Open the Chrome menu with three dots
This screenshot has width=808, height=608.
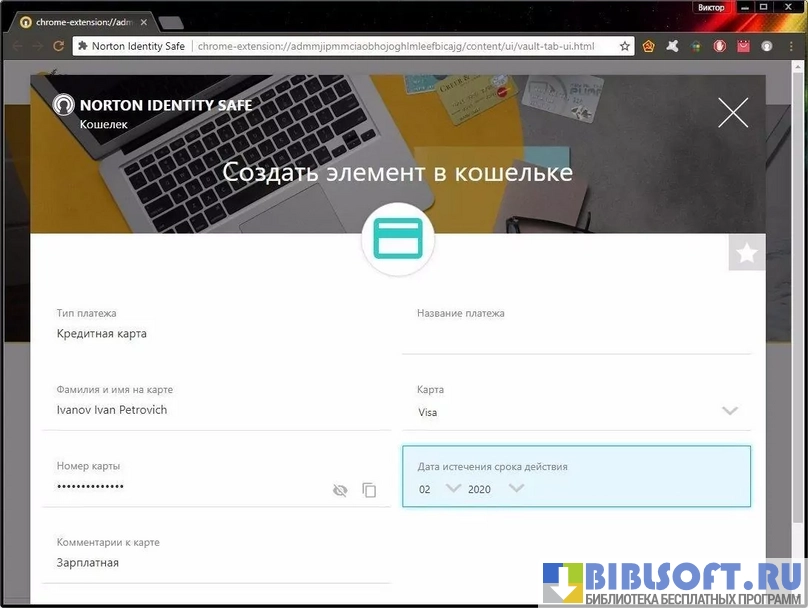(x=791, y=46)
